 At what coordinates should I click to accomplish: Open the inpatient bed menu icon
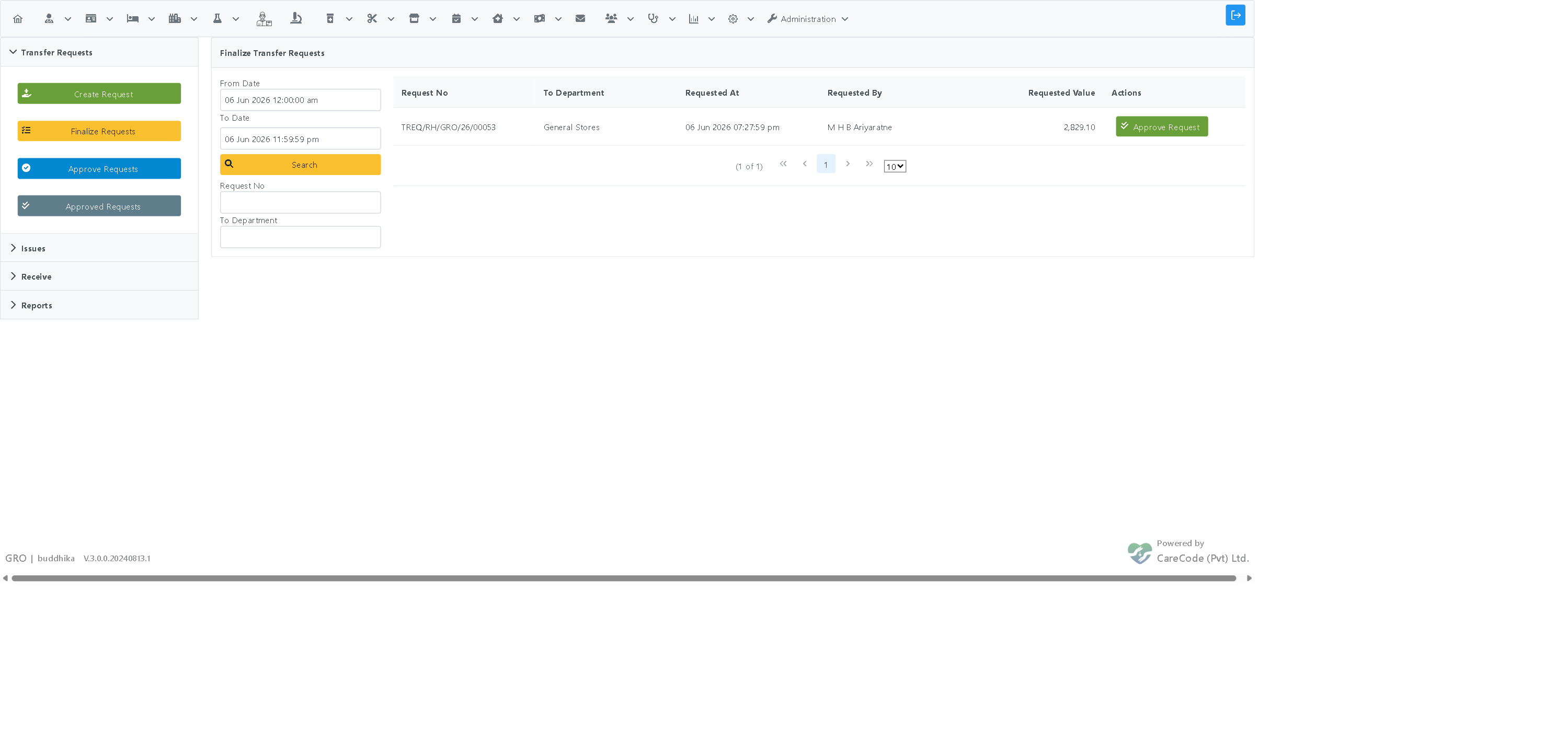coord(133,19)
